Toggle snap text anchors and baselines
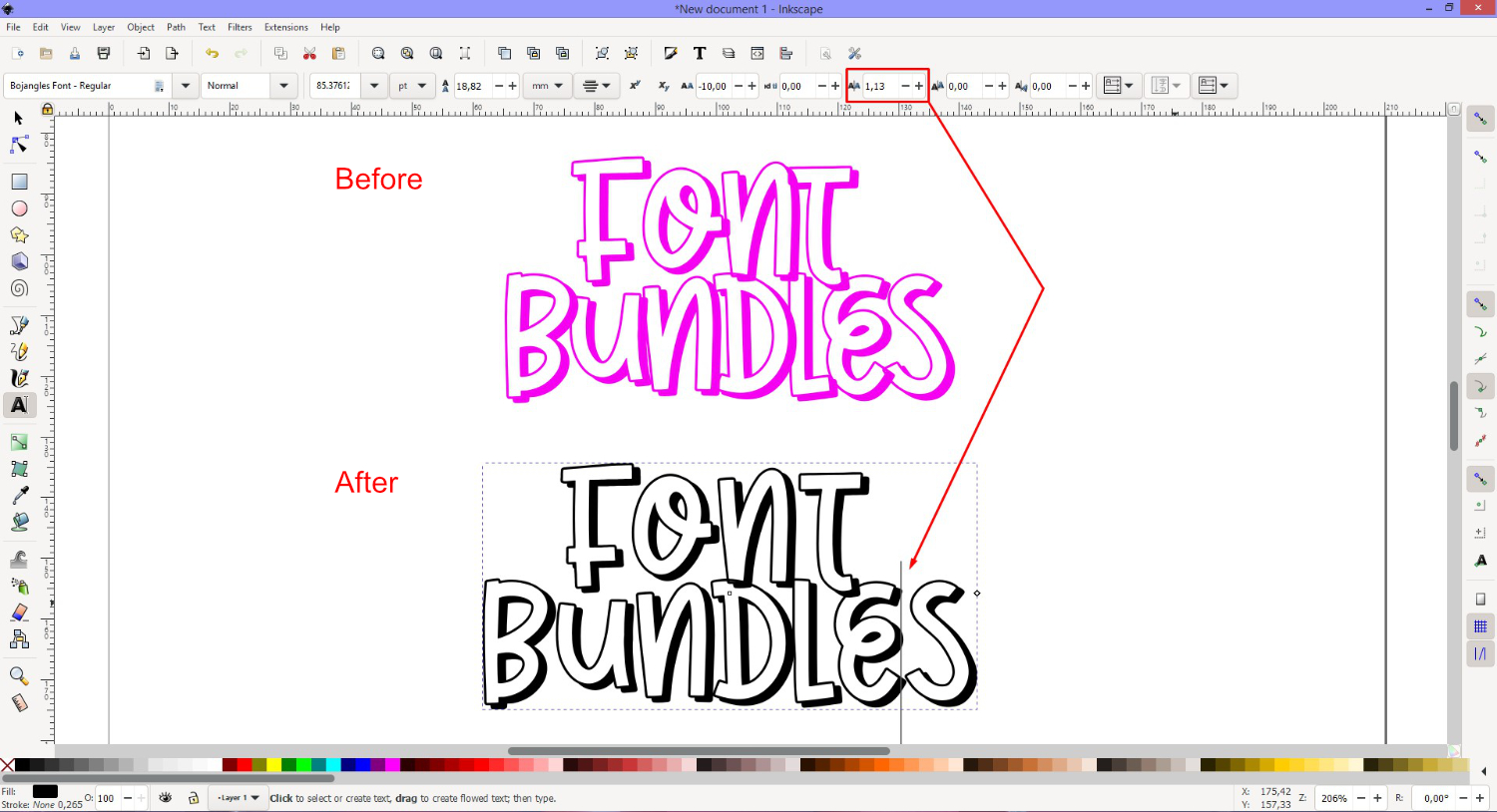The image size is (1497, 812). click(x=1480, y=561)
